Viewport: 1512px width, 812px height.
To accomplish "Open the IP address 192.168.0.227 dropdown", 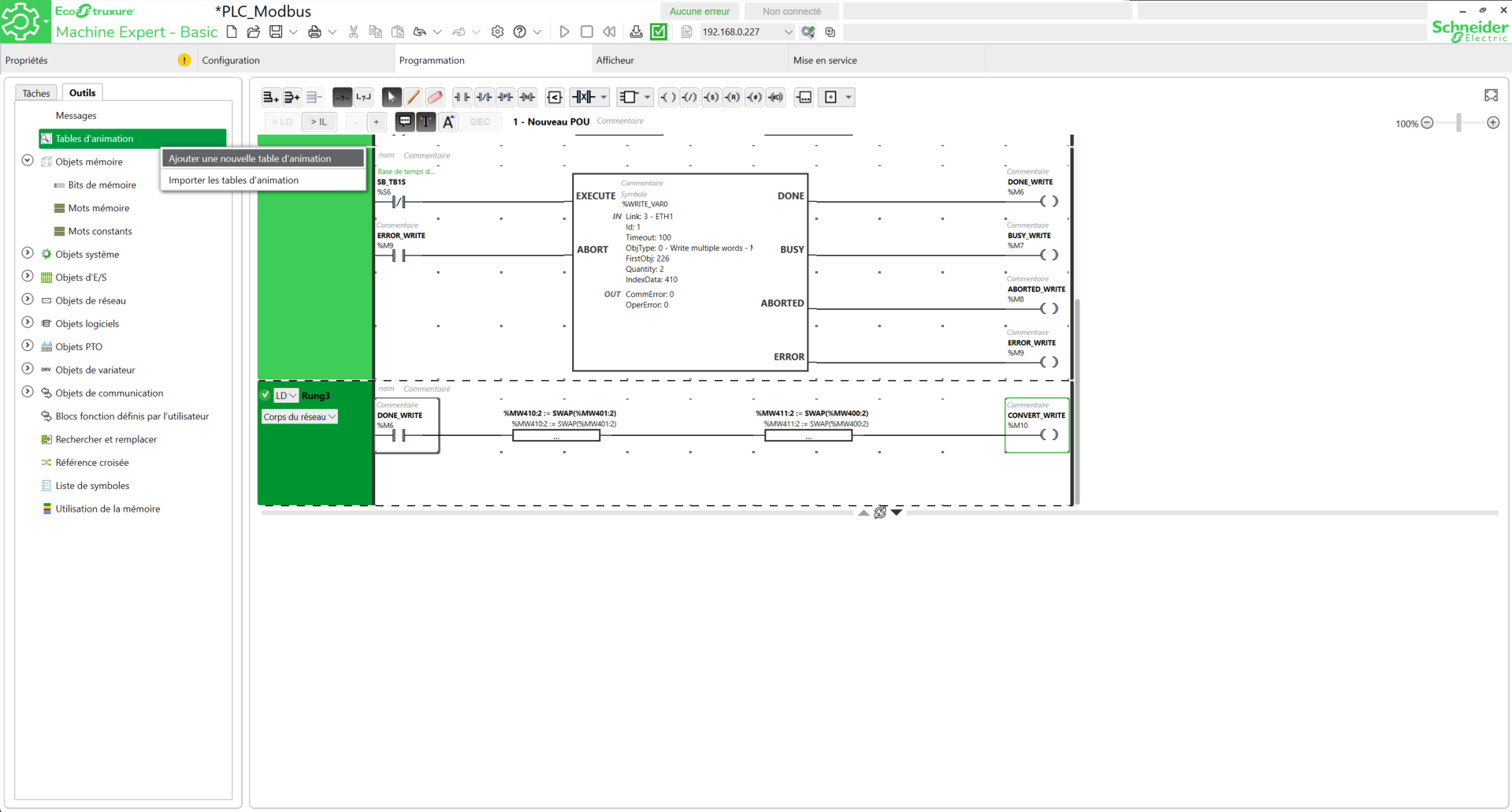I will [788, 32].
